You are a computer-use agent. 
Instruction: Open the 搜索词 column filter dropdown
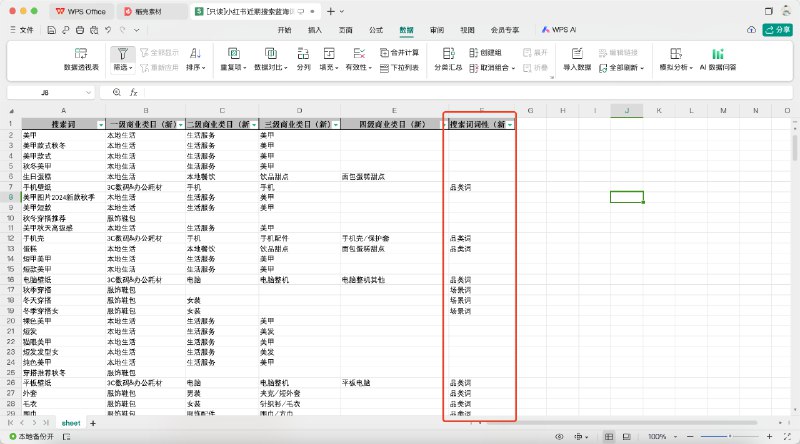[101, 125]
